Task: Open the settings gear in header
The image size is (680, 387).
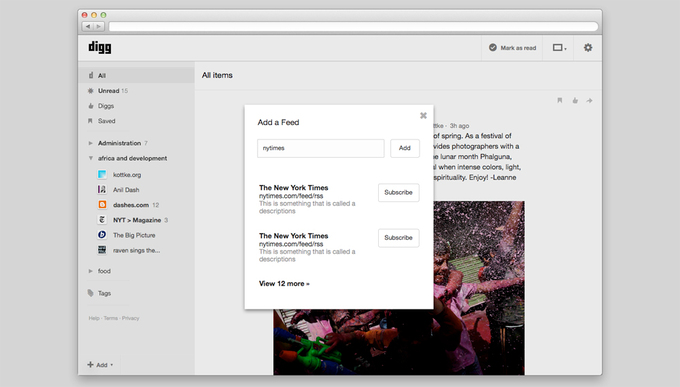Action: 588,48
